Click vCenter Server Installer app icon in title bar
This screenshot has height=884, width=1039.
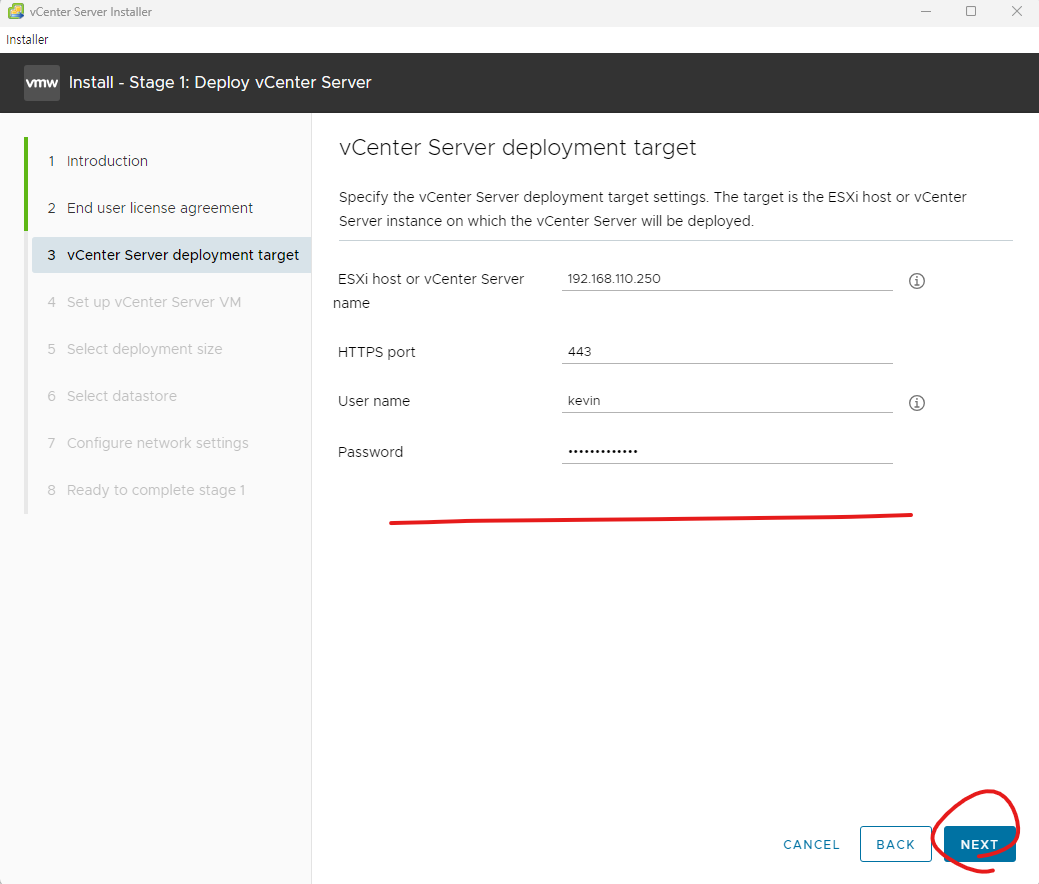[15, 11]
